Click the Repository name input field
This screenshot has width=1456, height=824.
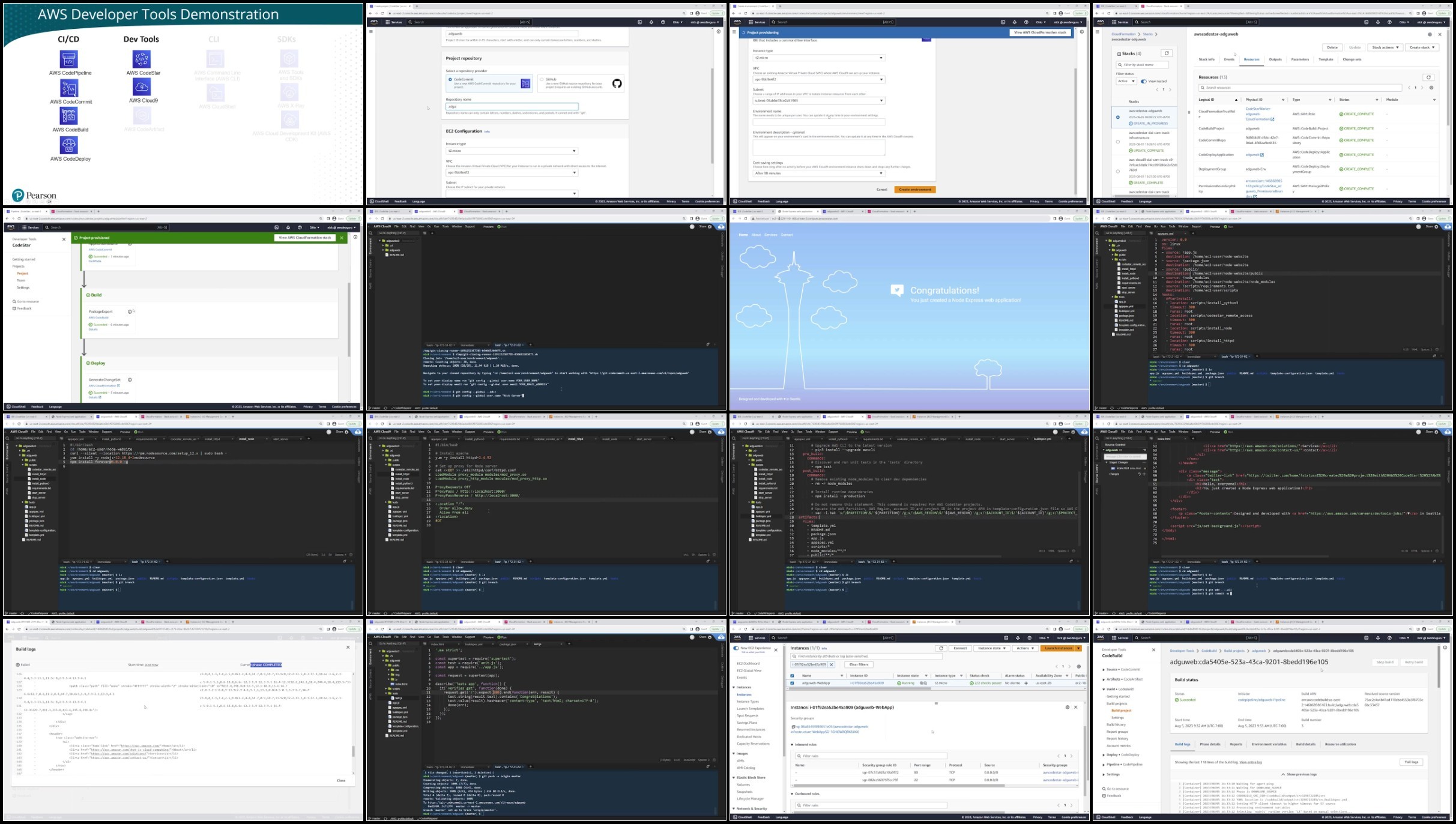512,106
